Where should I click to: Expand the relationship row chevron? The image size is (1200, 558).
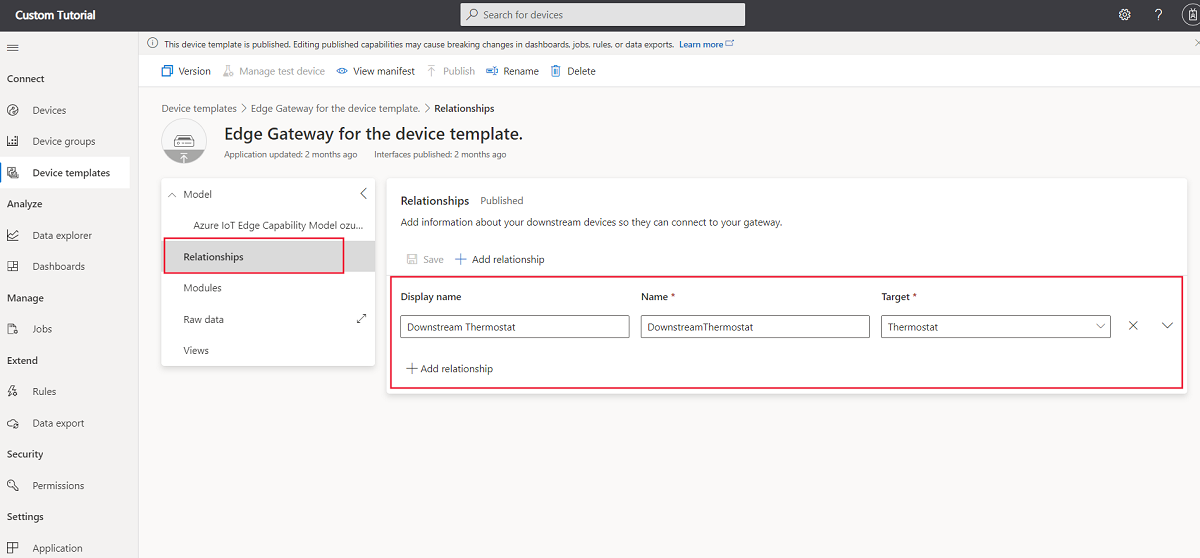1167,326
